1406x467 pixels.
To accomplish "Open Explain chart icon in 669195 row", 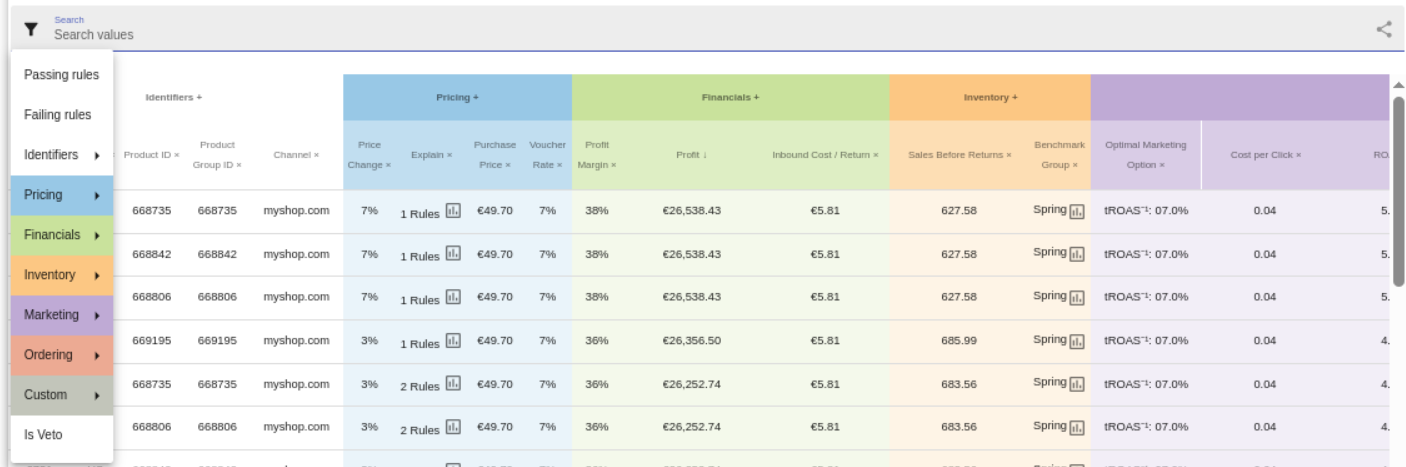I will click(453, 341).
